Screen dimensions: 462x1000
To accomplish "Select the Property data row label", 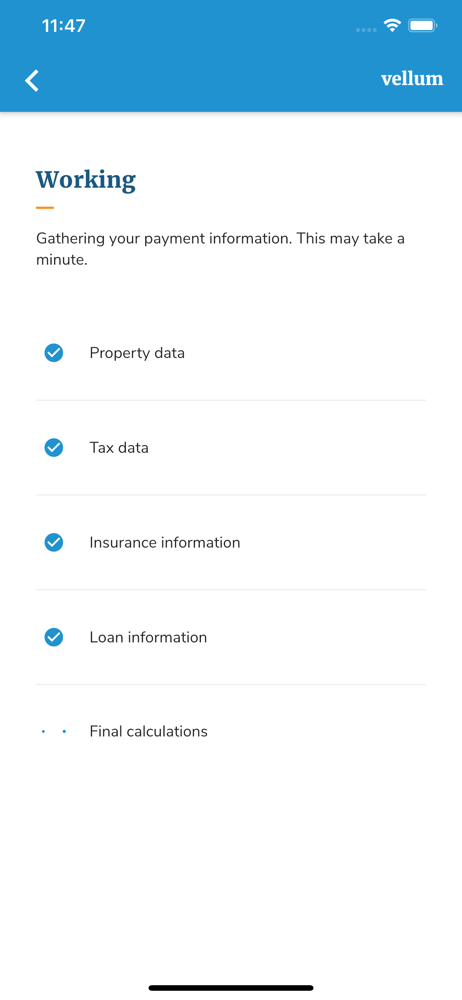I will tap(137, 353).
